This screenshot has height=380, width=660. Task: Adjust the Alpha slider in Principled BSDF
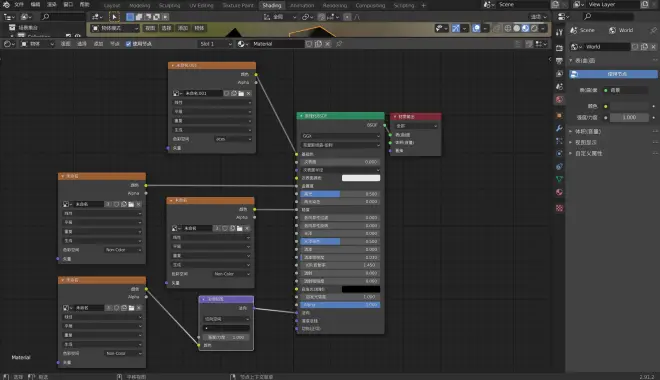coord(340,305)
